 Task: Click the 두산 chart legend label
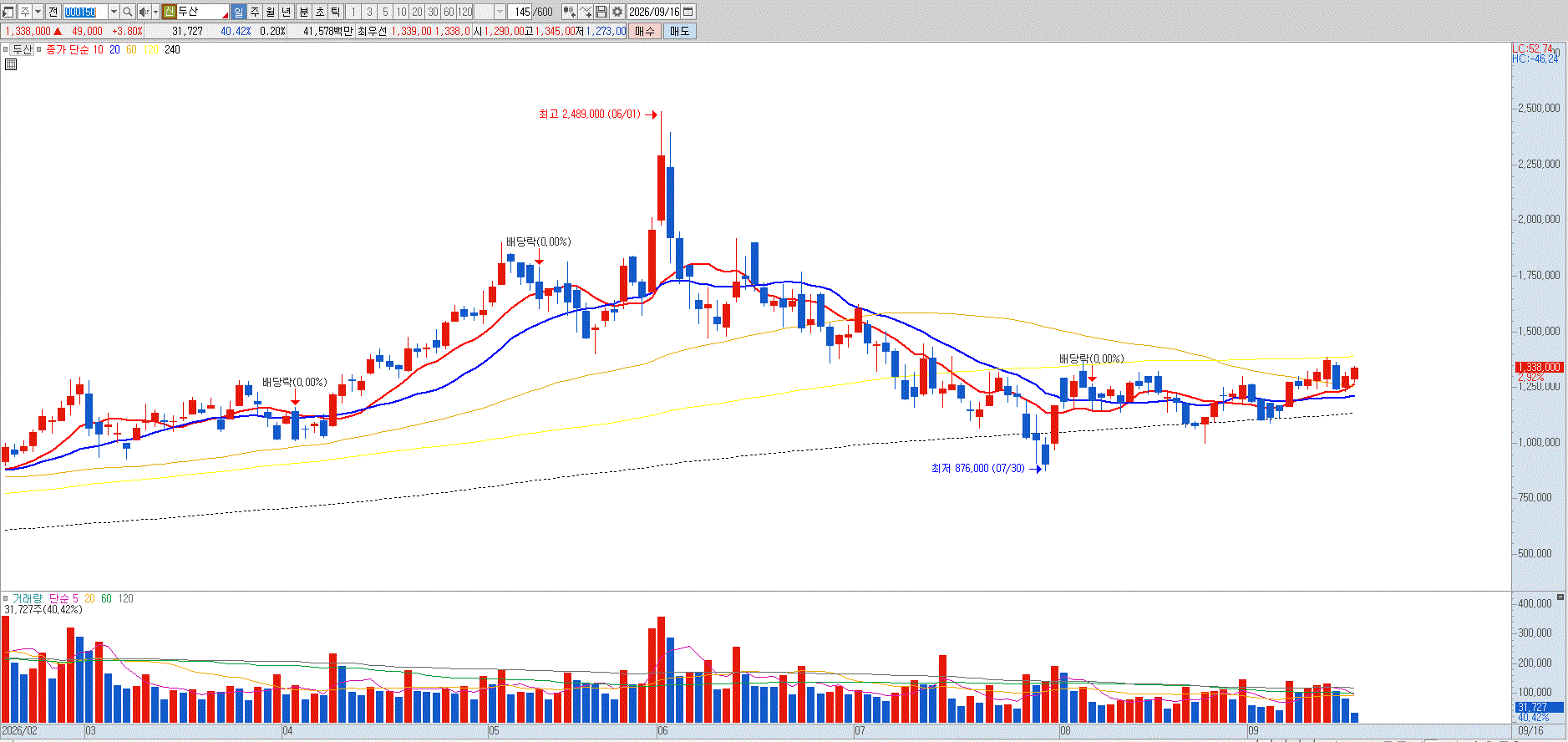coord(22,49)
